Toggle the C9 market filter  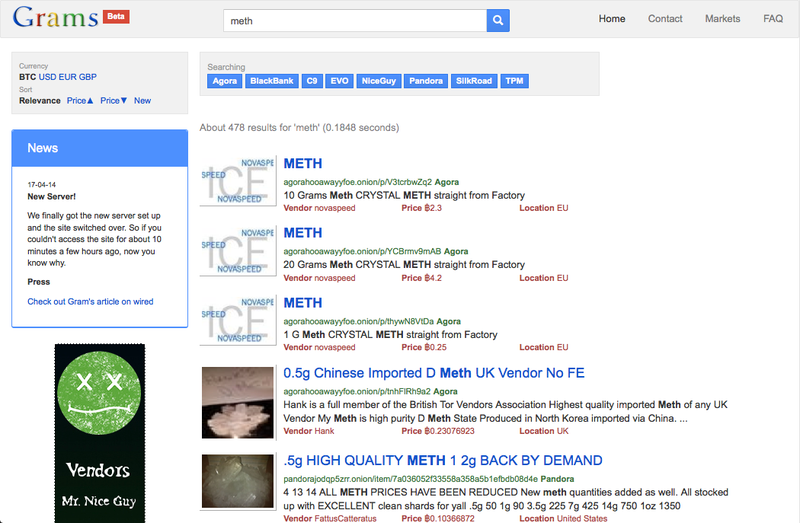[x=312, y=81]
